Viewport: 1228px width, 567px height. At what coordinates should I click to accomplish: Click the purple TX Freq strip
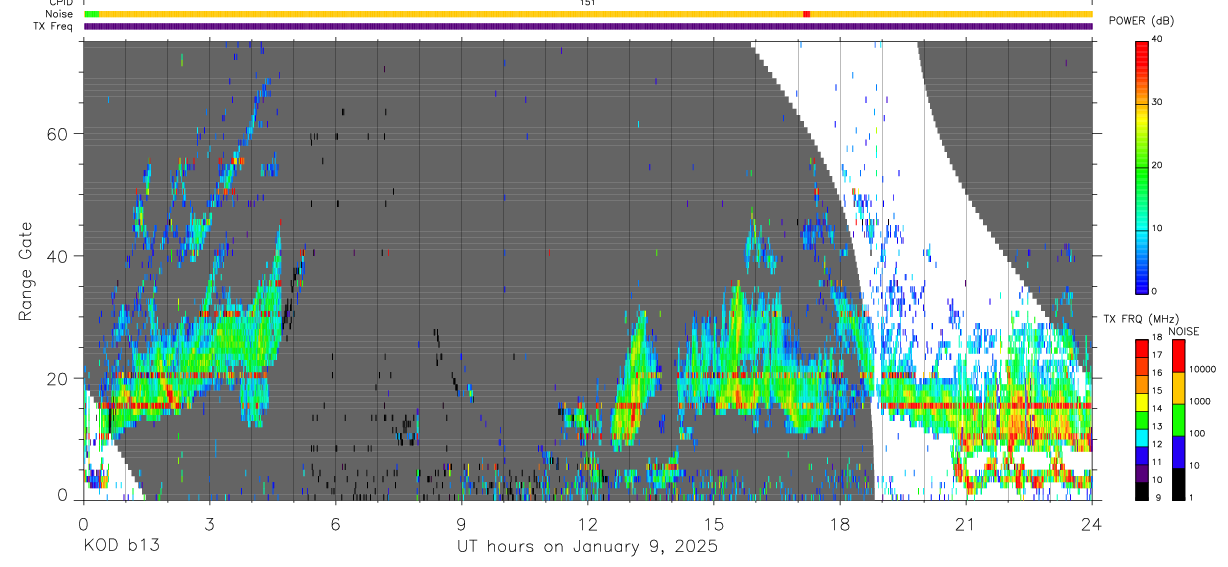pos(588,26)
